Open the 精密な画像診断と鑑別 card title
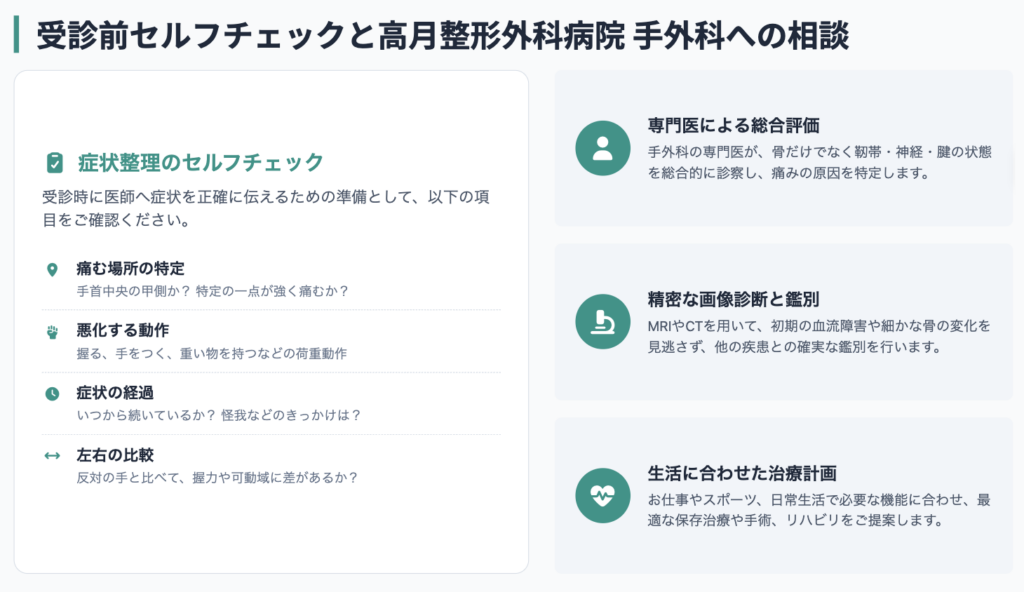 click(x=733, y=299)
